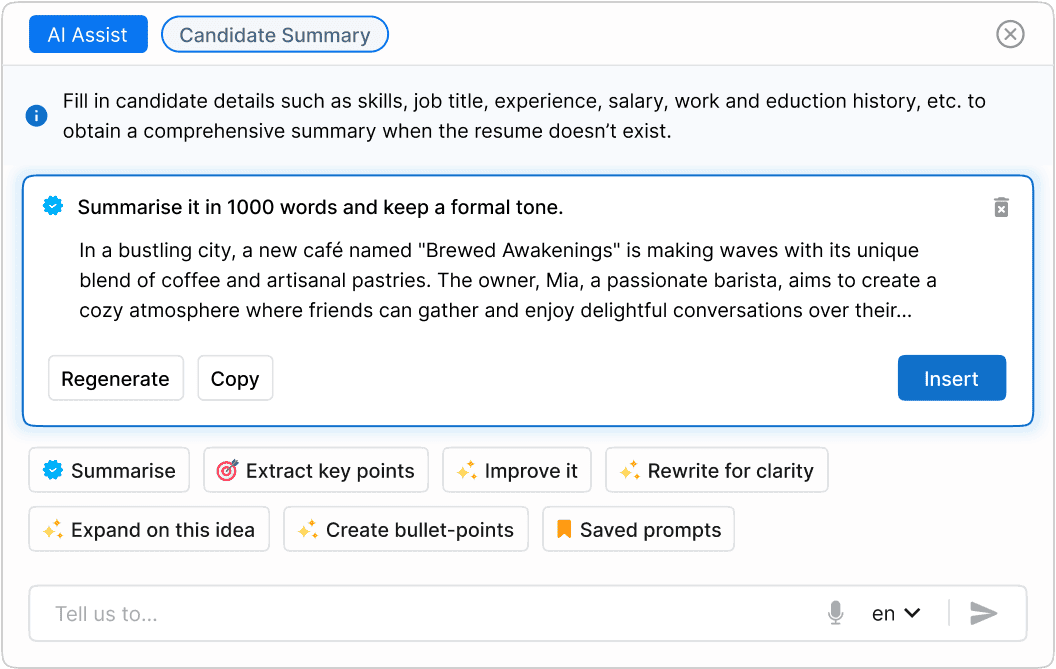Close the AI Assist dialog
This screenshot has height=669, width=1056.
coord(1010,35)
